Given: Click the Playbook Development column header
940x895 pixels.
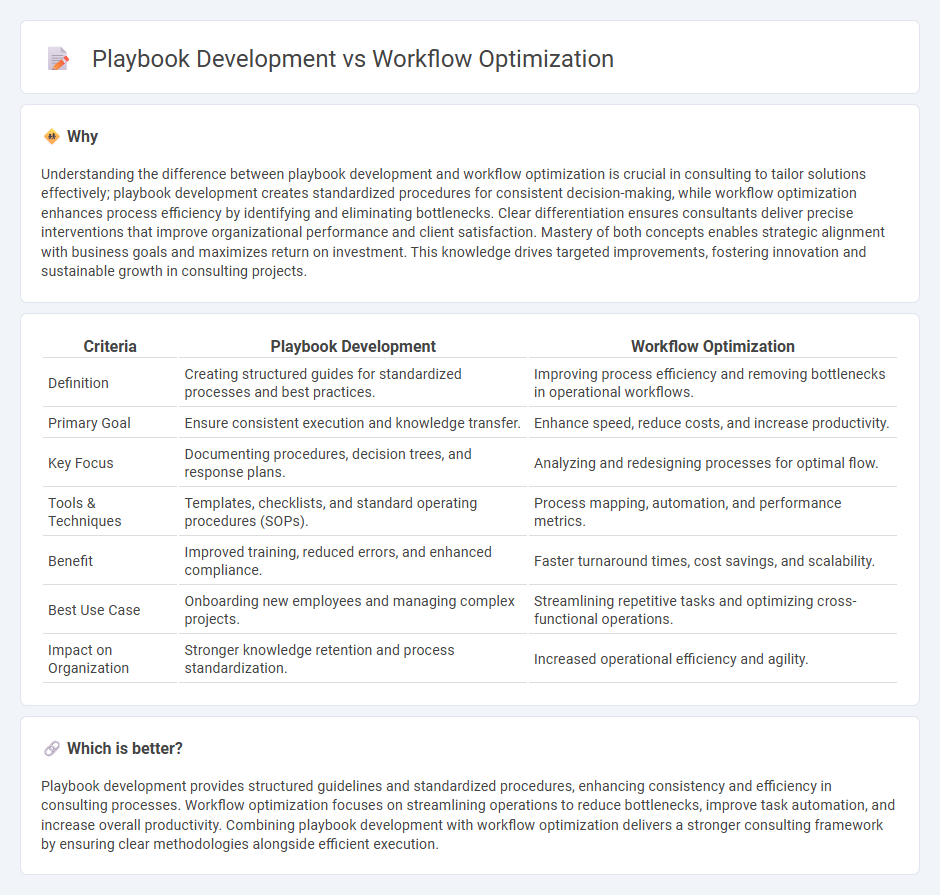Looking at the screenshot, I should coord(353,346).
